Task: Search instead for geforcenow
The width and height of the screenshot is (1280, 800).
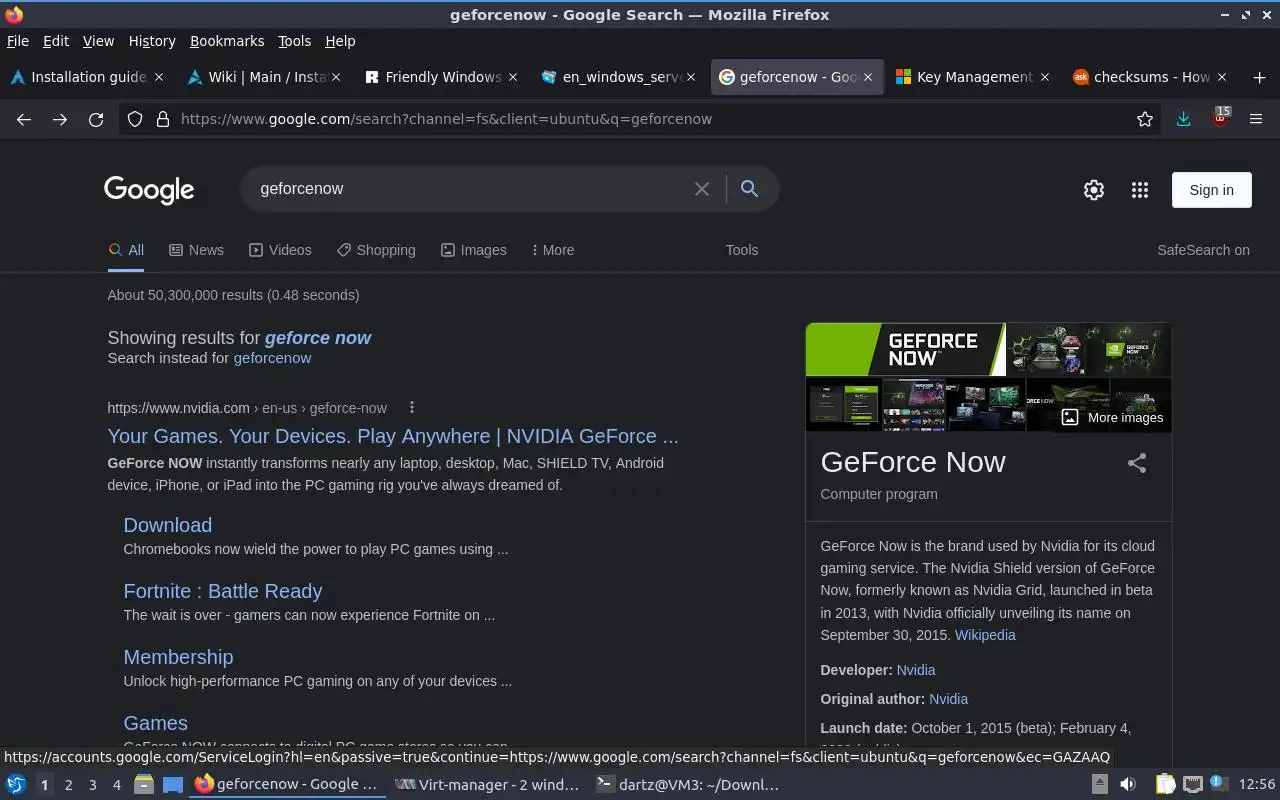Action: pyautogui.click(x=272, y=358)
